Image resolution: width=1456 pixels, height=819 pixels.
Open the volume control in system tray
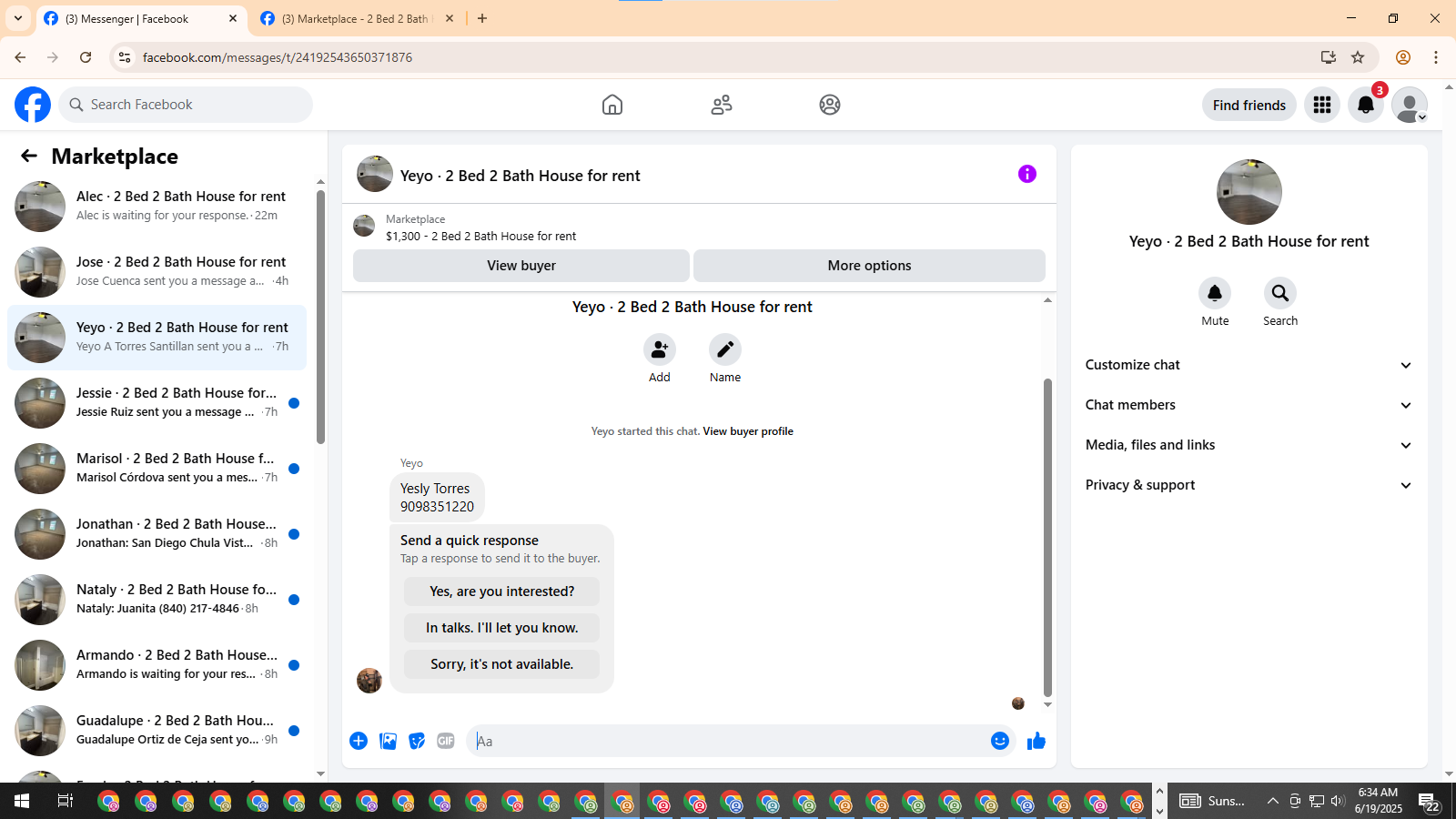tap(1337, 801)
